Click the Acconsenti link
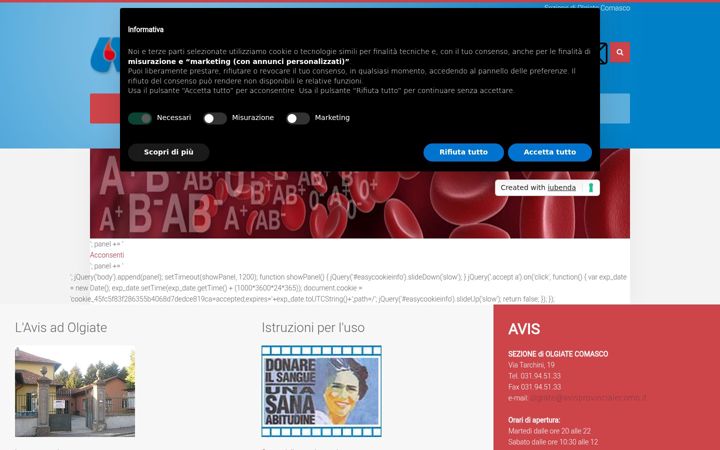The width and height of the screenshot is (720, 450). pyautogui.click(x=107, y=255)
